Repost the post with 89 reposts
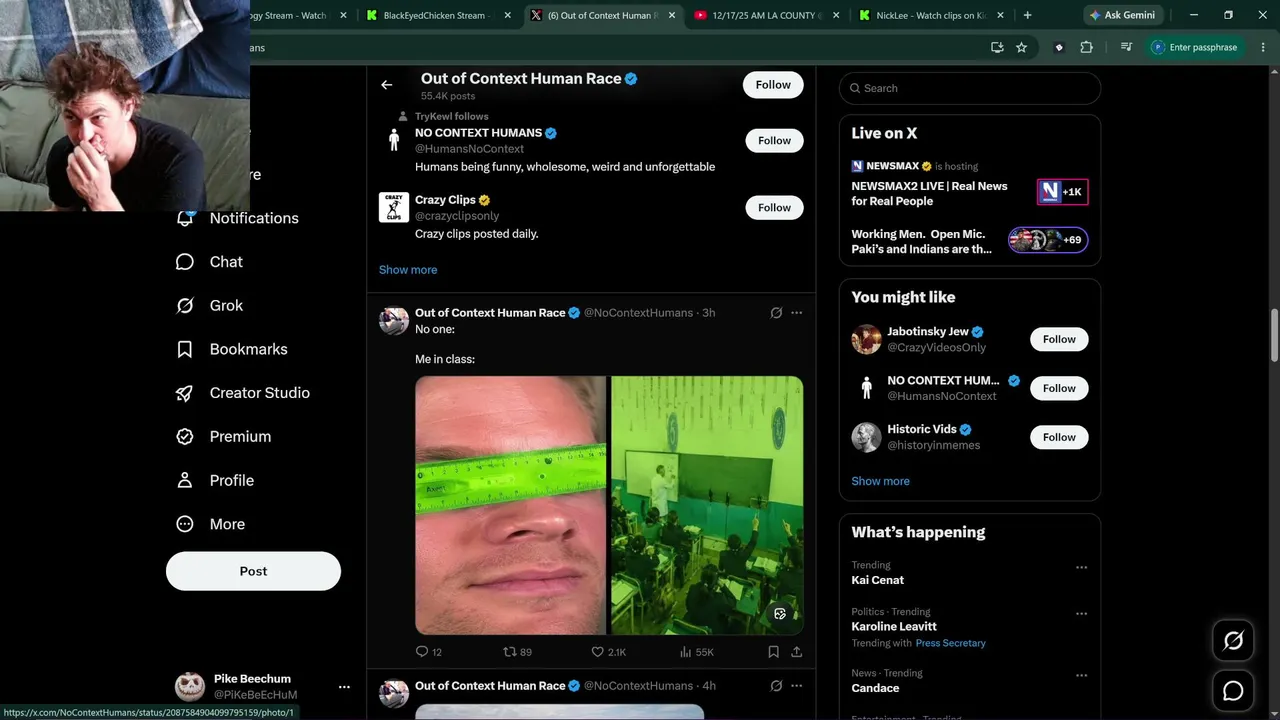Screen dimensions: 1280x720 [517, 652]
